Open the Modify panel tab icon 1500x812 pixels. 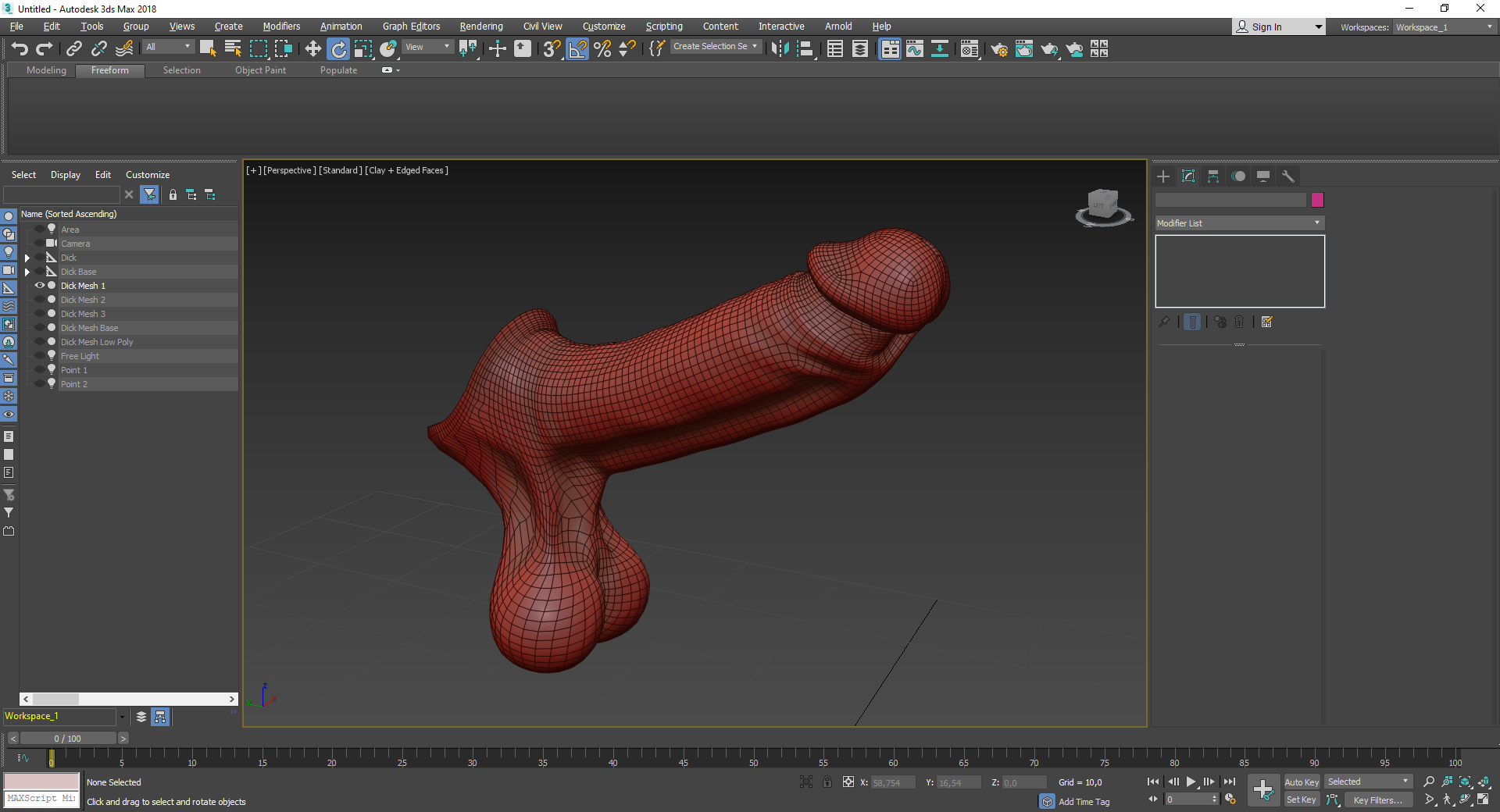(1188, 176)
